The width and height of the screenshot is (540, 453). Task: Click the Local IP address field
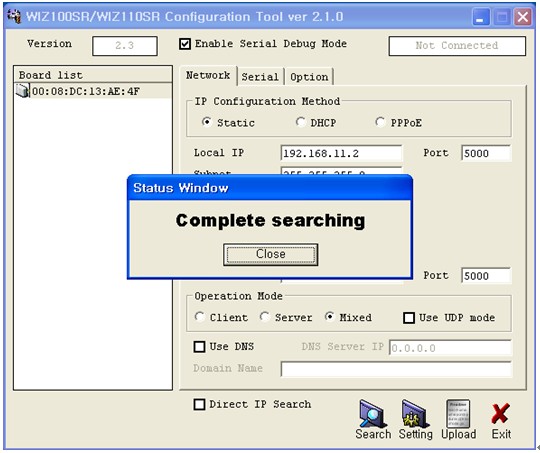[341, 153]
